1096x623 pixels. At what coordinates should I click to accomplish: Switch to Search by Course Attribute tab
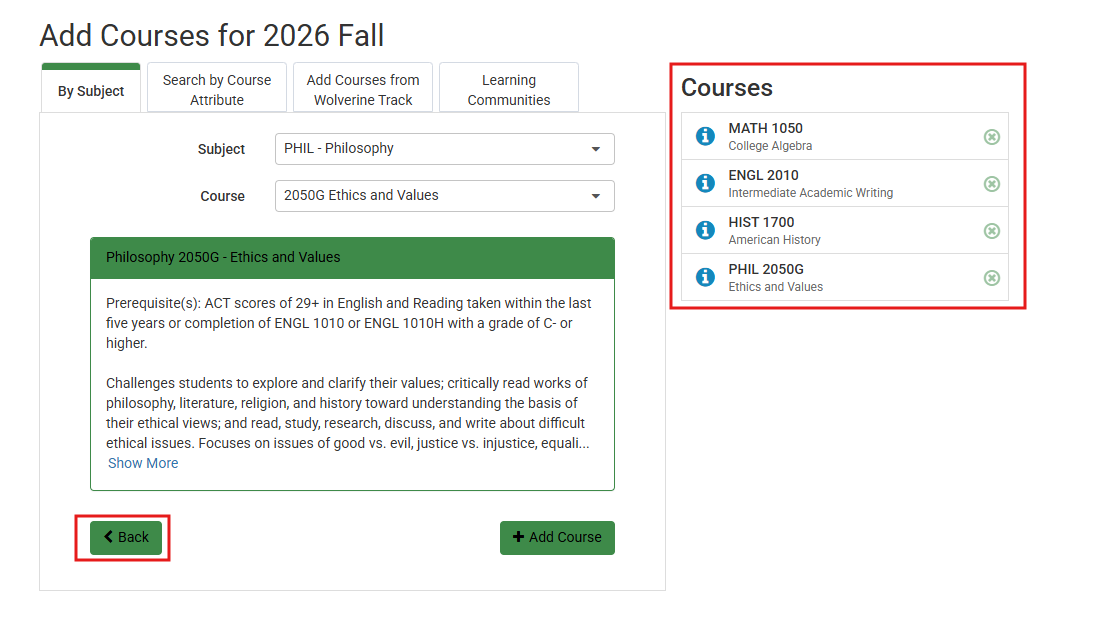click(x=217, y=88)
